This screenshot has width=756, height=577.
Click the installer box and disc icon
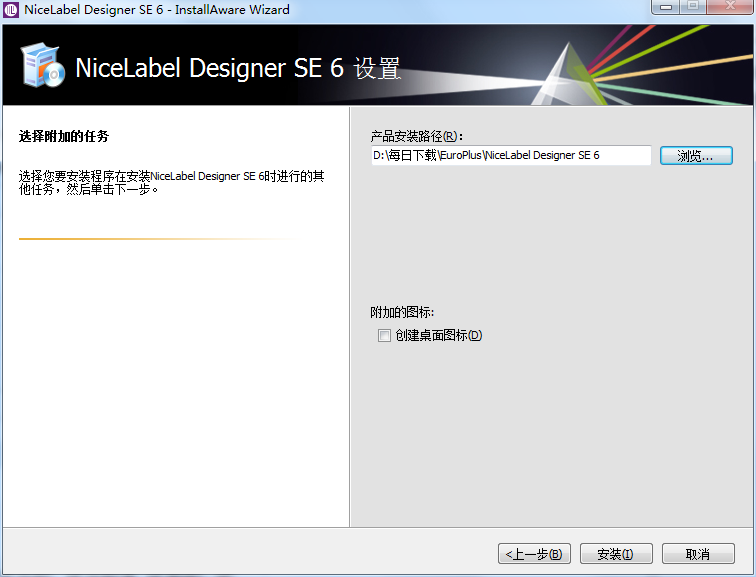43,66
